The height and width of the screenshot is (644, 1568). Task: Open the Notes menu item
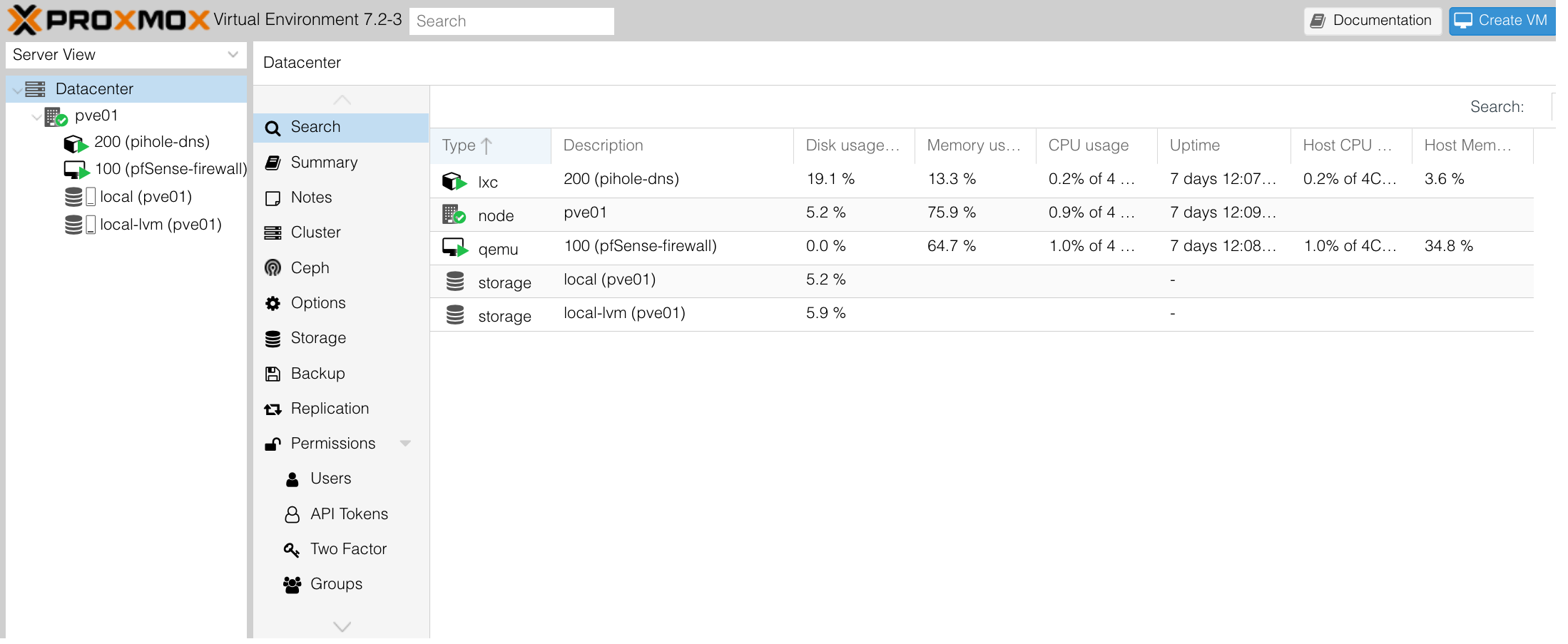point(341,198)
